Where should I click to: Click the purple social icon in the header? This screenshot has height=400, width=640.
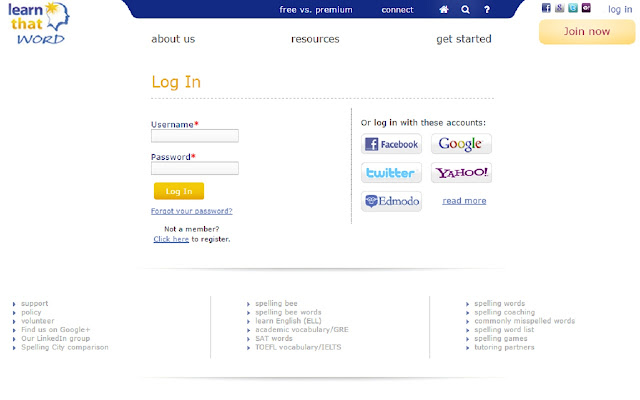click(587, 8)
